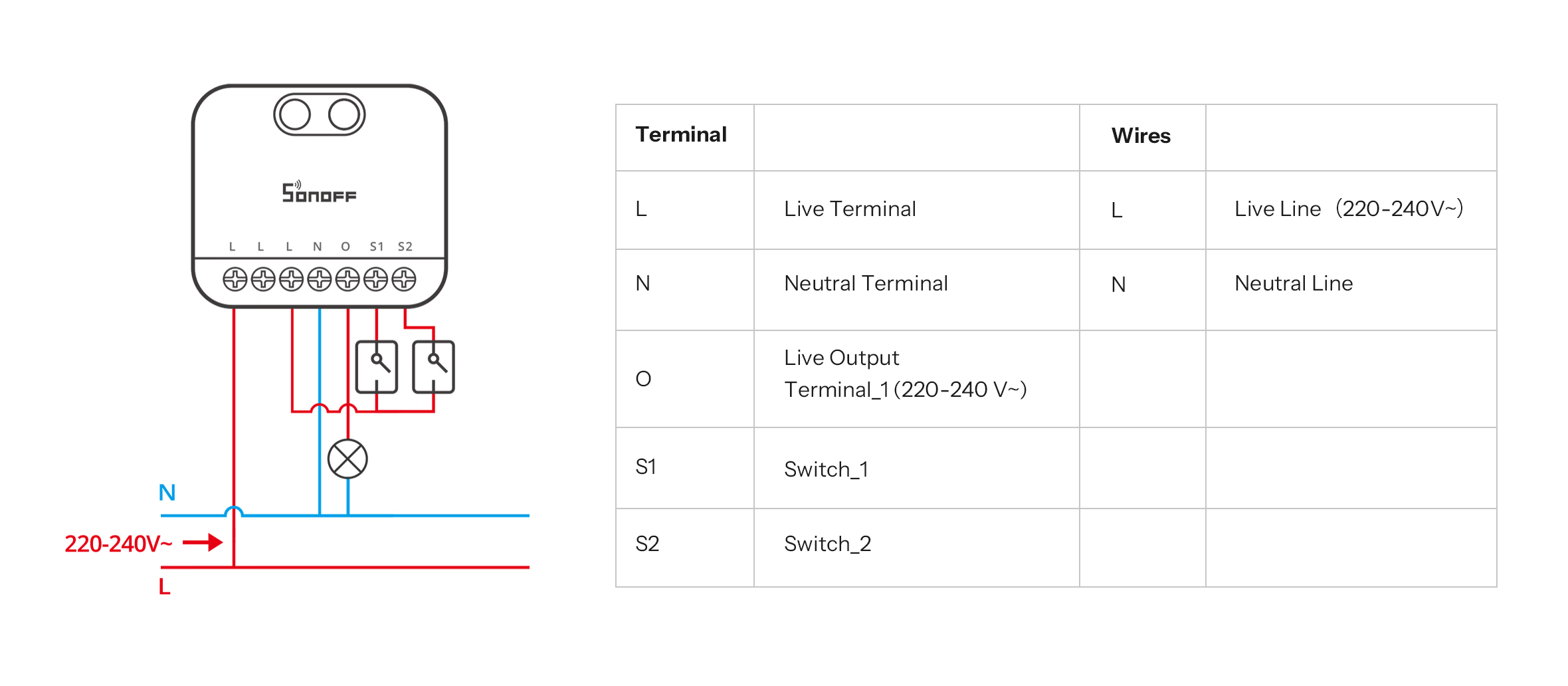Click the screw terminal under the S1 label

click(x=376, y=279)
